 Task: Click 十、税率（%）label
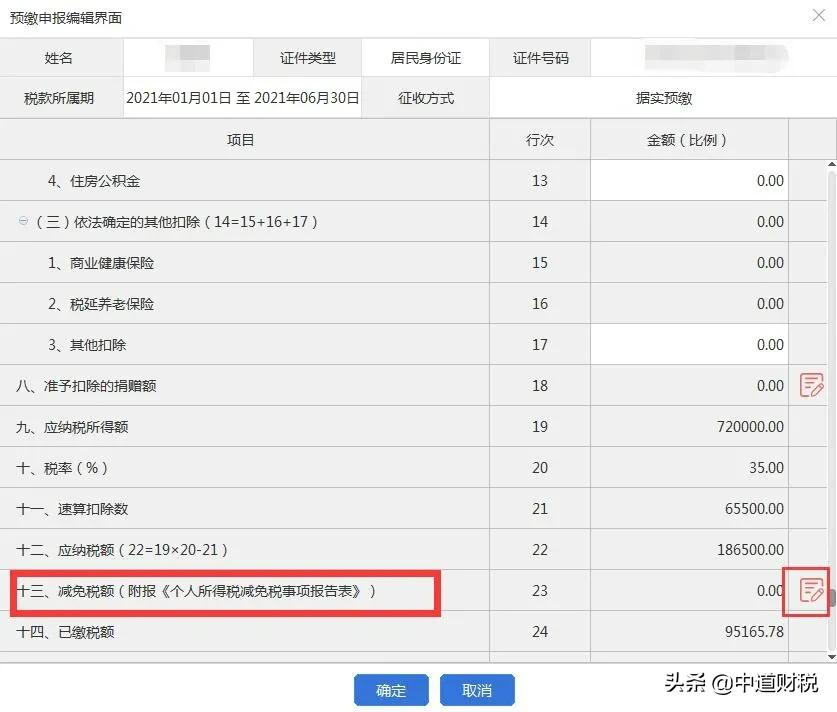(x=62, y=468)
